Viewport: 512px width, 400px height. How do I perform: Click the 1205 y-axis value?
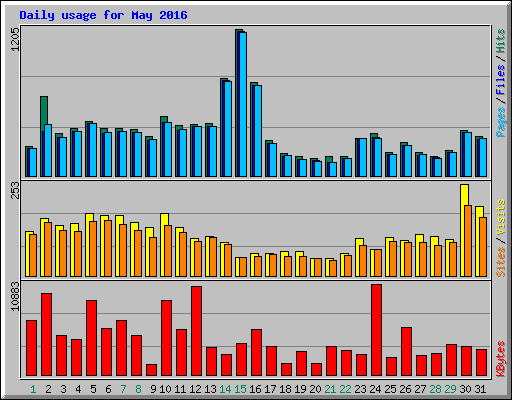coord(15,39)
